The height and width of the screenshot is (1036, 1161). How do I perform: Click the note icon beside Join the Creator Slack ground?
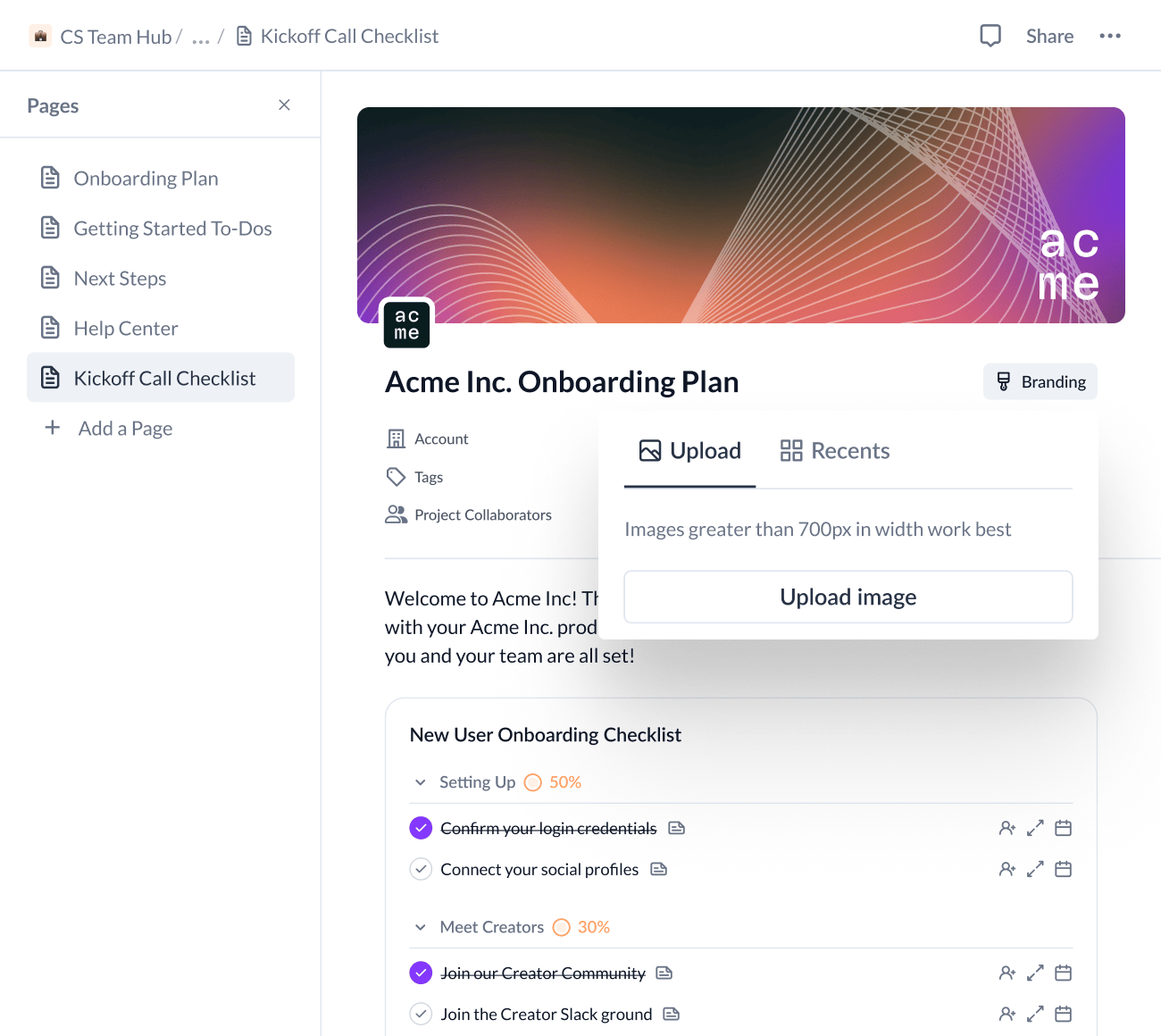(x=671, y=1014)
